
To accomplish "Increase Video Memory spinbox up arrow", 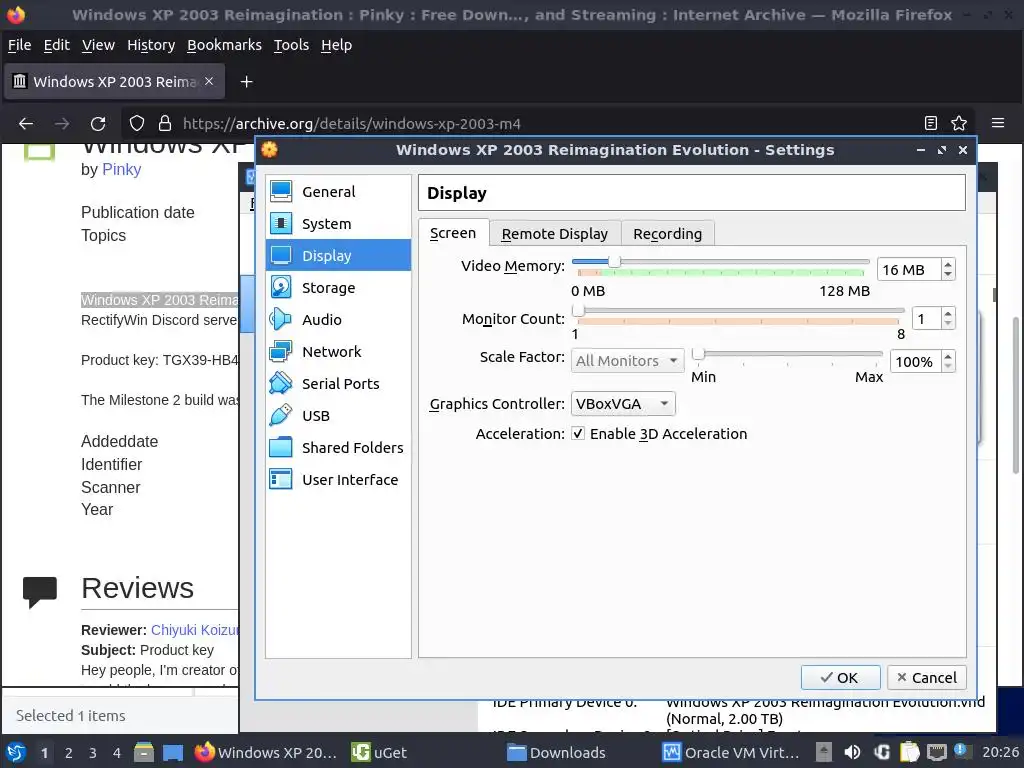I will click(x=948, y=264).
